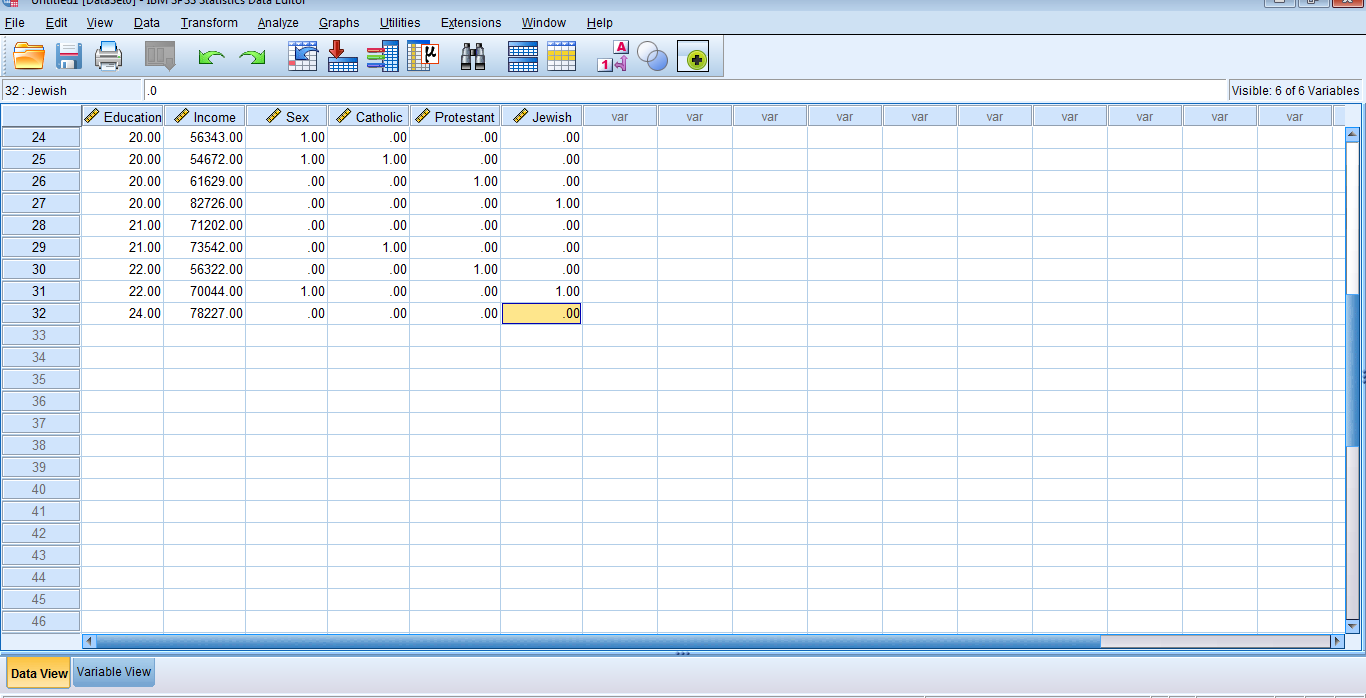Redo with the green right arrow
This screenshot has height=698, width=1366.
[252, 58]
